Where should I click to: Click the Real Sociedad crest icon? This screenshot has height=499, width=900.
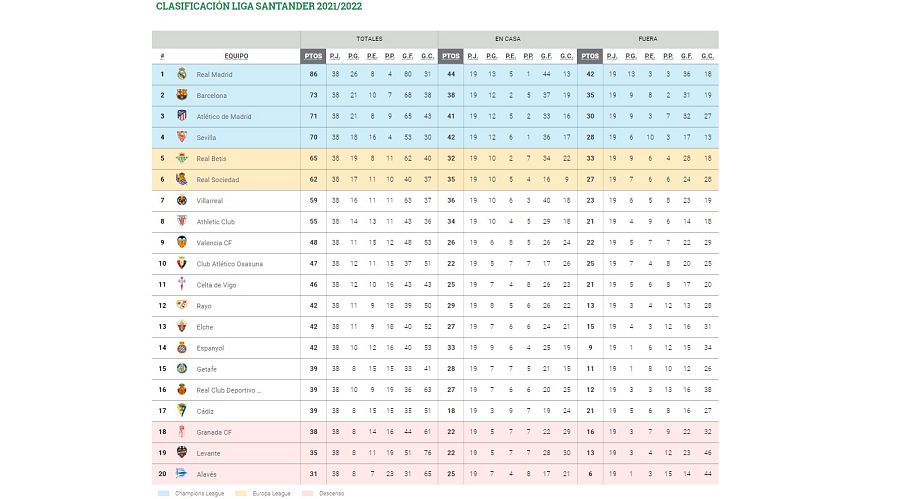click(x=182, y=179)
